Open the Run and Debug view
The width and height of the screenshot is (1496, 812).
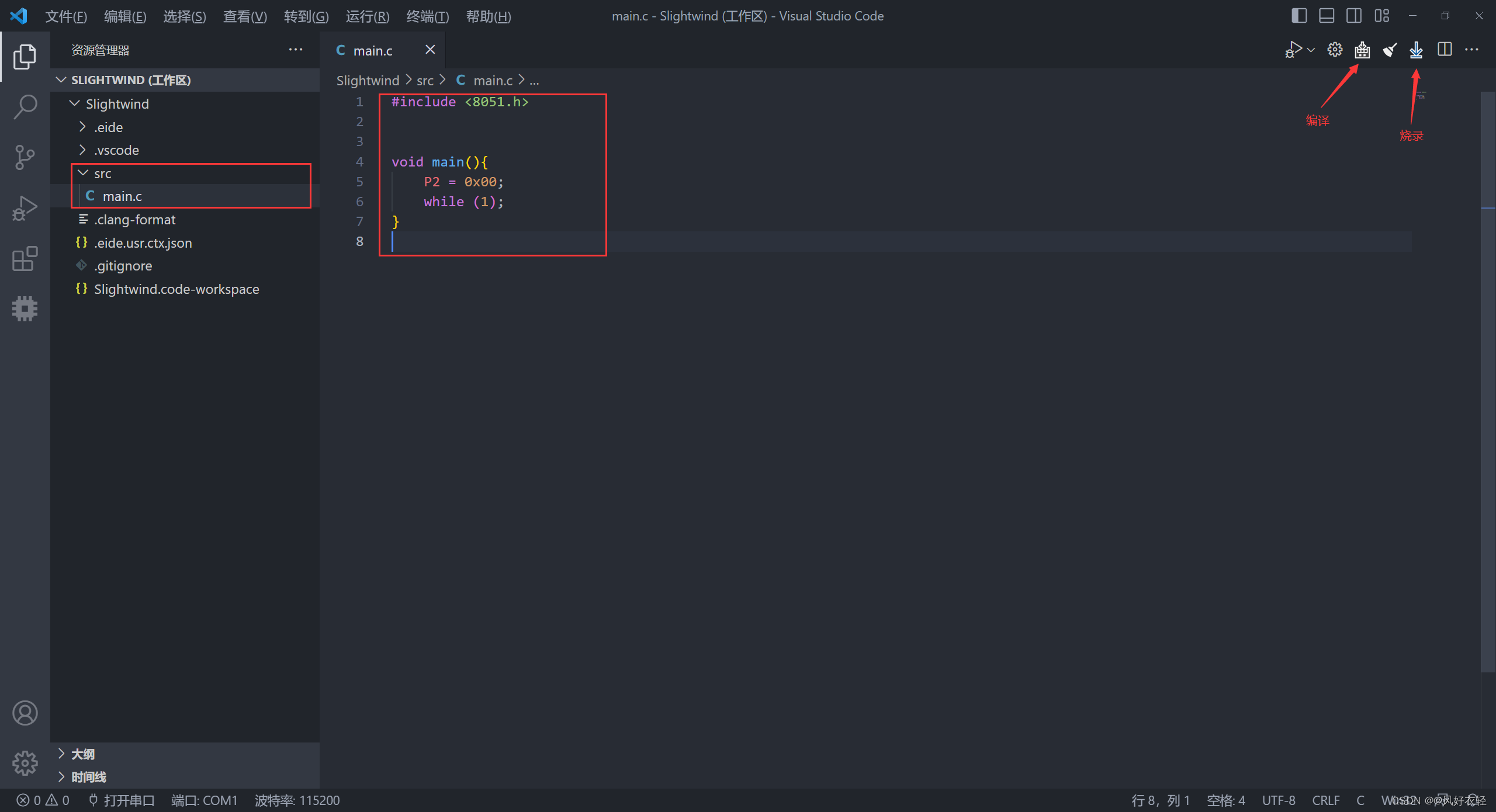(x=25, y=209)
